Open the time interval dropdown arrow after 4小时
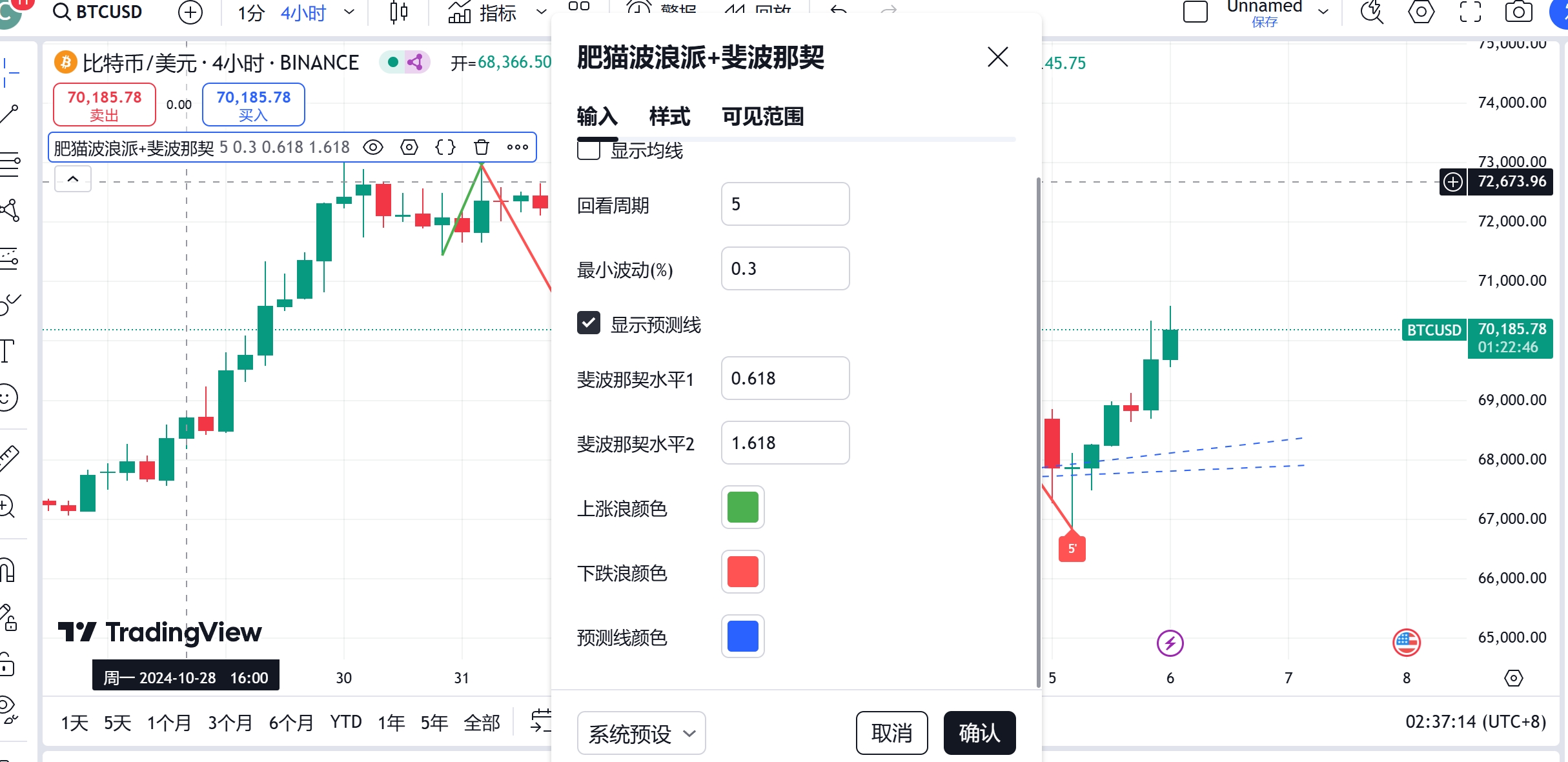Viewport: 1568px width, 762px height. [349, 12]
